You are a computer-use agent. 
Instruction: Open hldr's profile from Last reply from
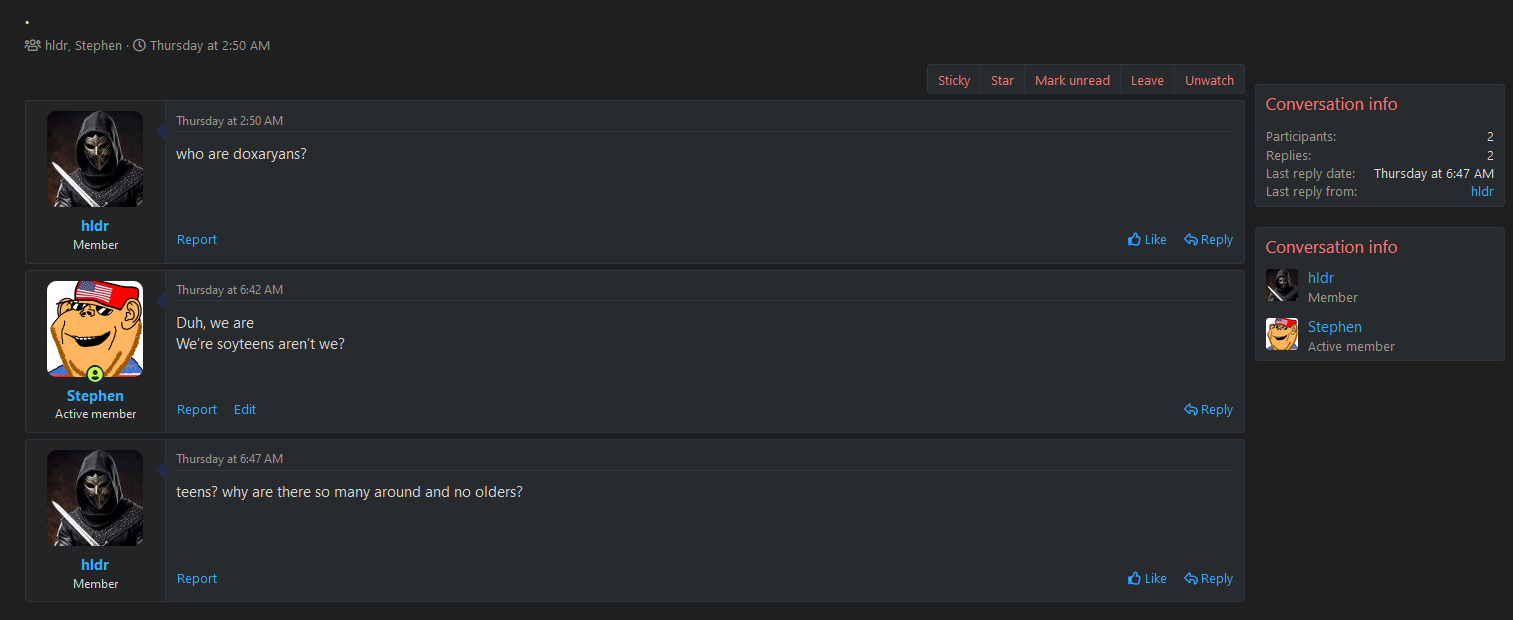click(1482, 191)
